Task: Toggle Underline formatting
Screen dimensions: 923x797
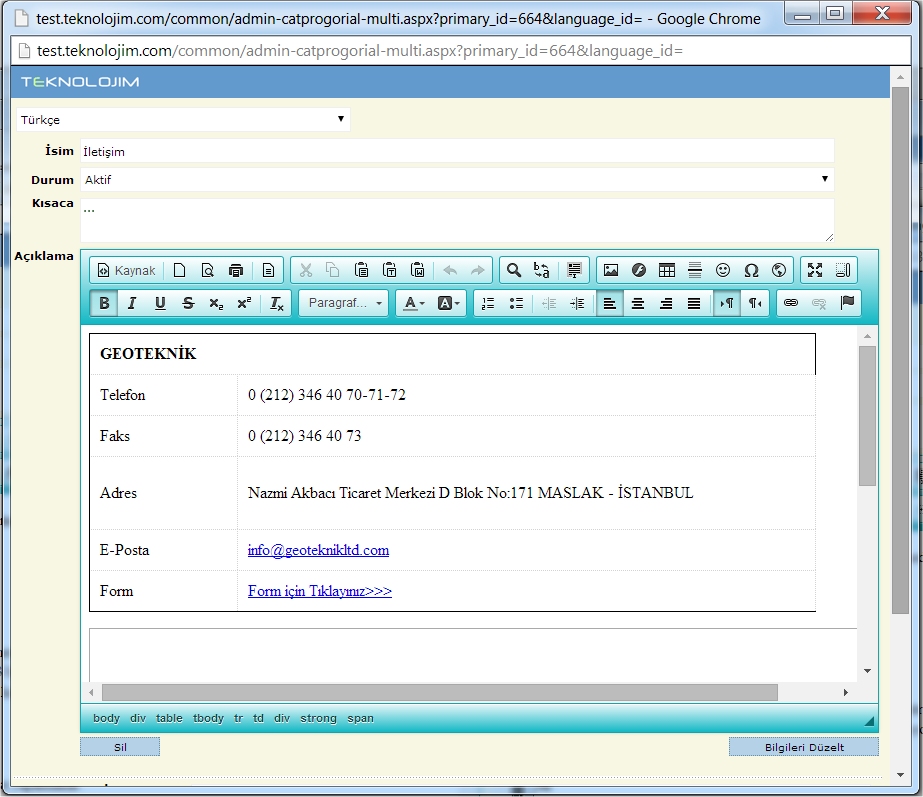Action: pyautogui.click(x=160, y=303)
